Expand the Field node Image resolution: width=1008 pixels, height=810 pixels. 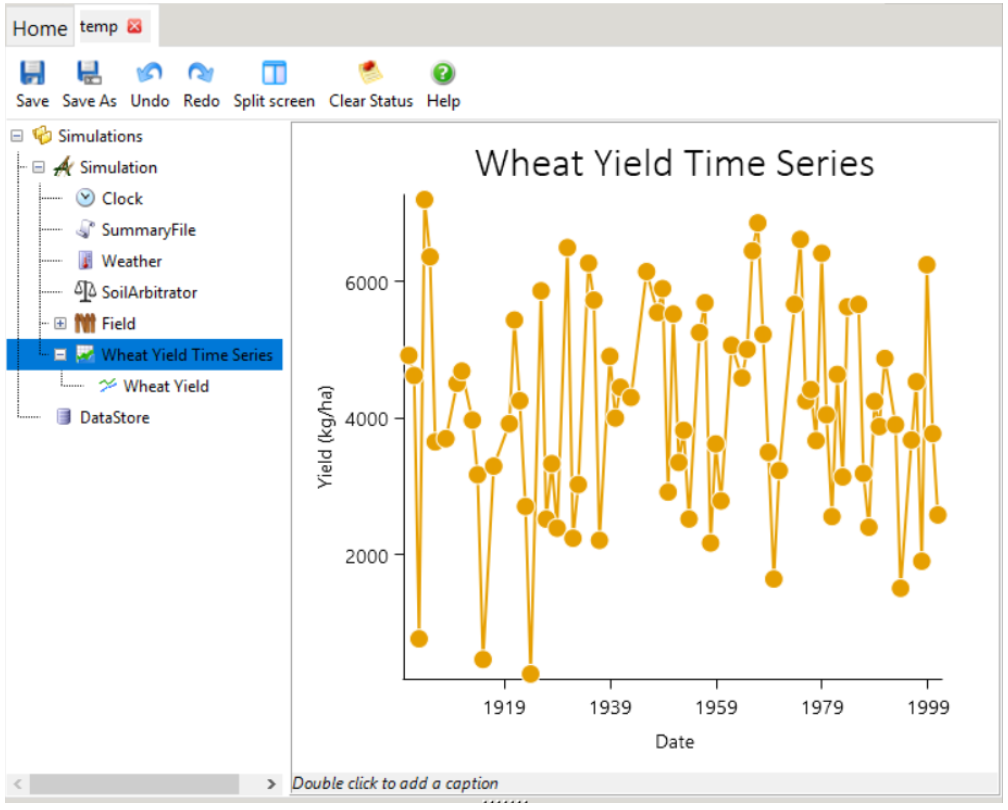tap(60, 323)
